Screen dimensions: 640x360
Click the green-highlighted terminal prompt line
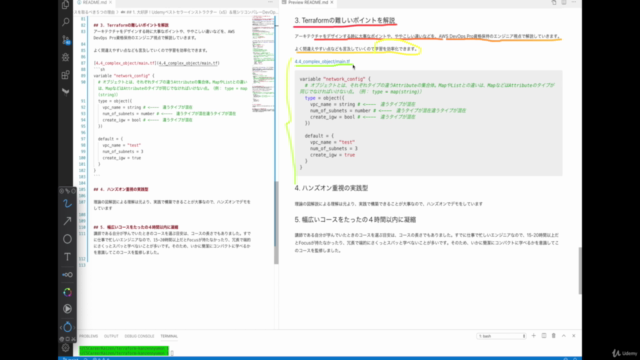pyautogui.click(x=124, y=351)
